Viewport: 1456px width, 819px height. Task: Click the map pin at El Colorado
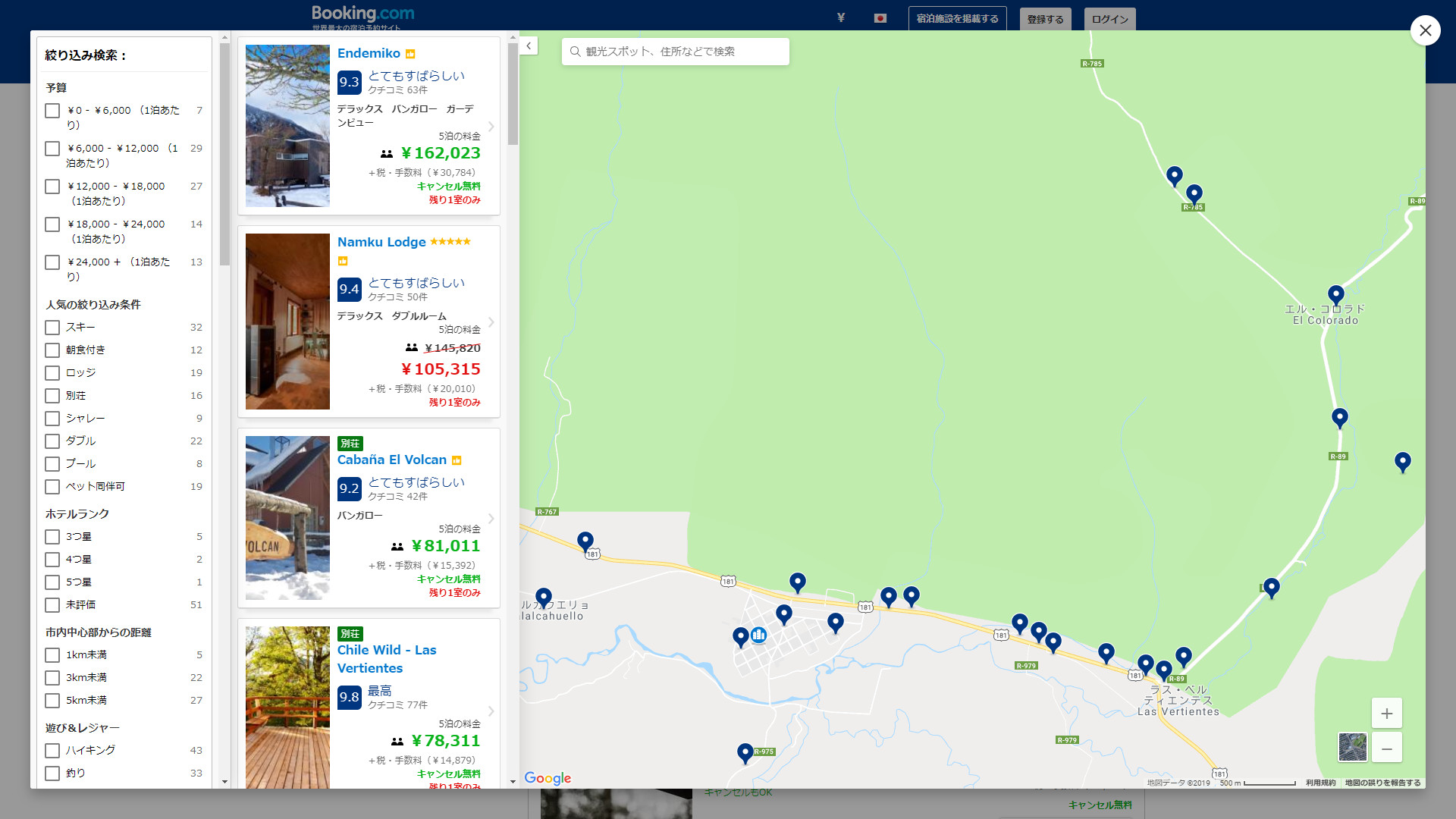click(x=1335, y=294)
